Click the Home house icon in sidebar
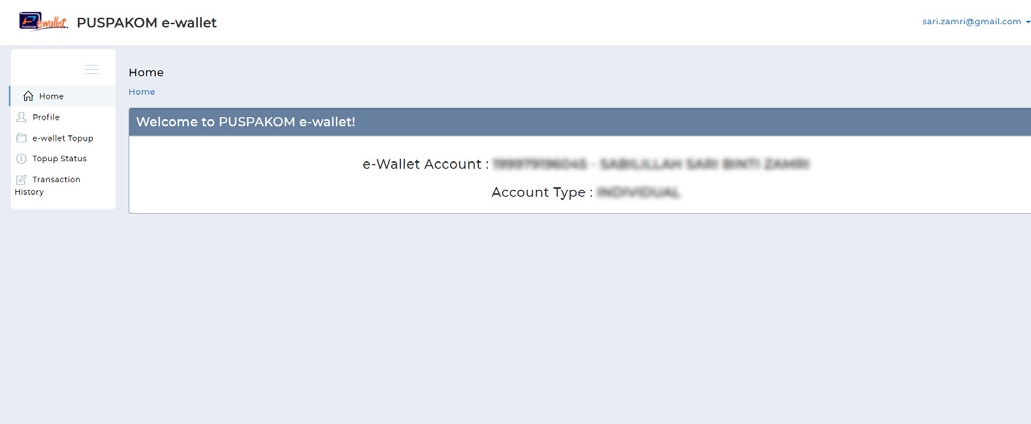This screenshot has height=424, width=1031. coord(28,96)
